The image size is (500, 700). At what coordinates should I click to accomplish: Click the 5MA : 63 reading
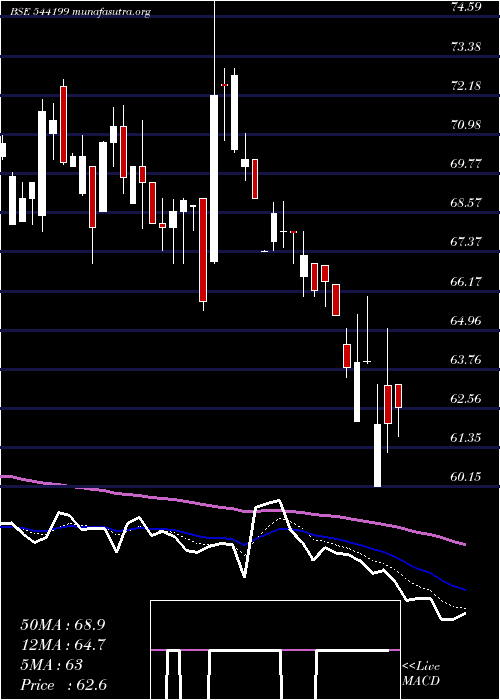(52, 665)
